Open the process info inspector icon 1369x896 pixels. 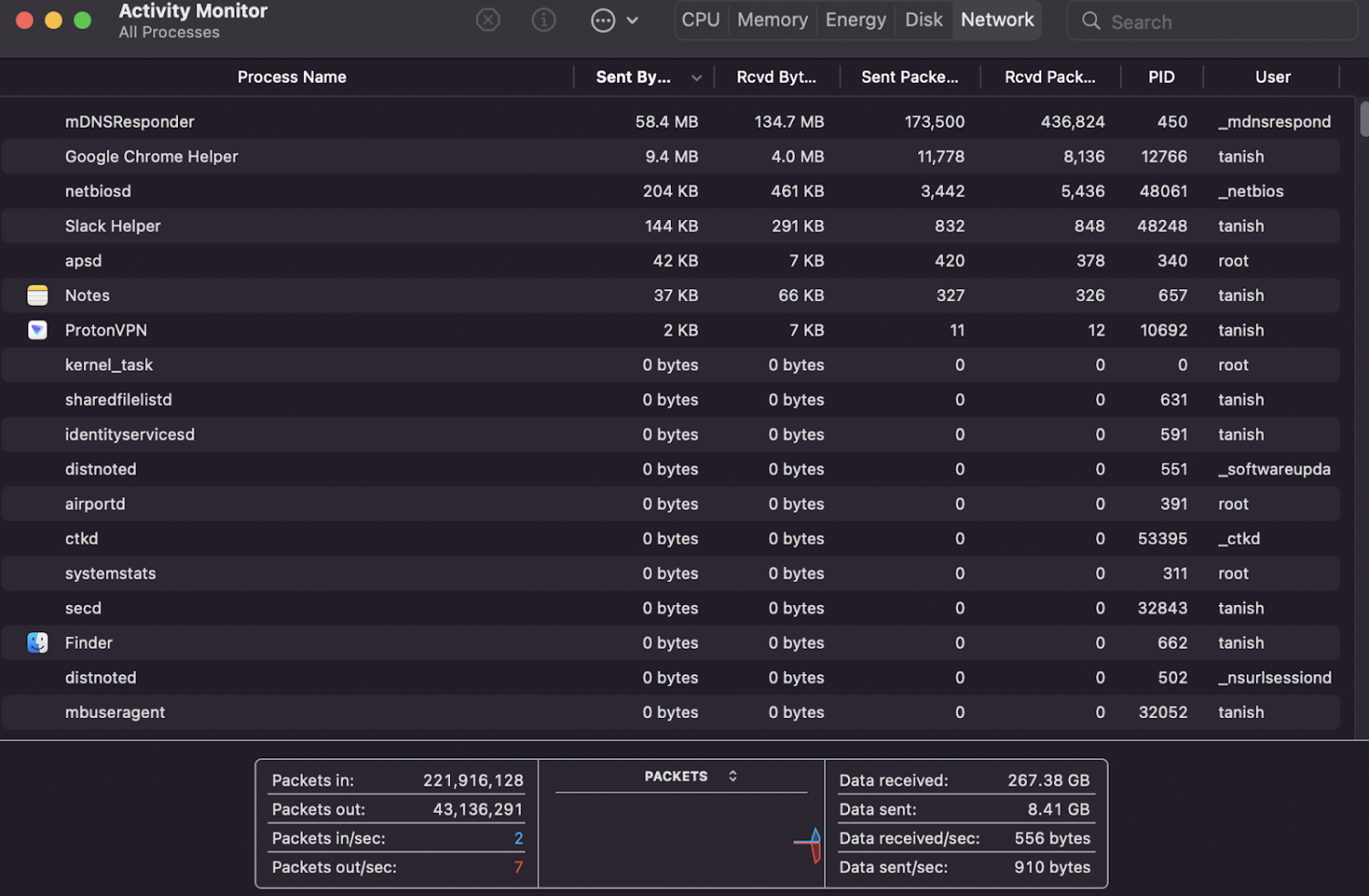[x=544, y=20]
